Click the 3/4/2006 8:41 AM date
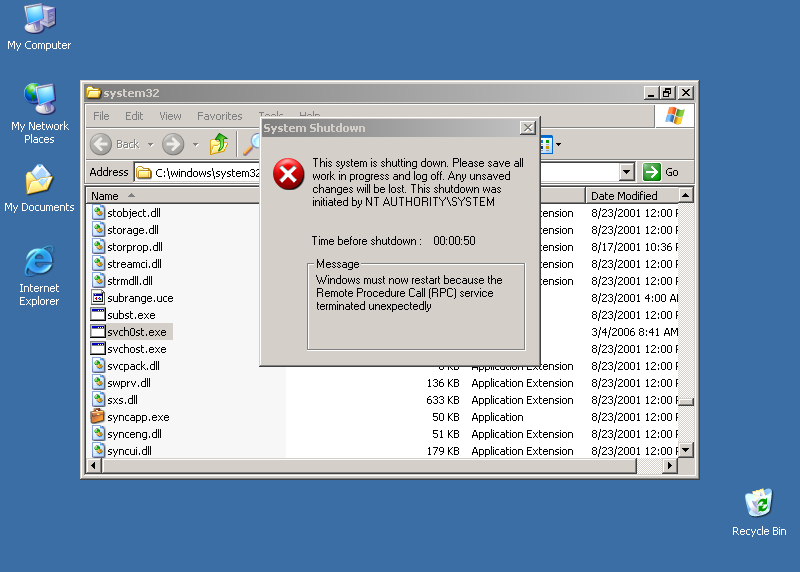This screenshot has width=800, height=572. click(x=634, y=332)
